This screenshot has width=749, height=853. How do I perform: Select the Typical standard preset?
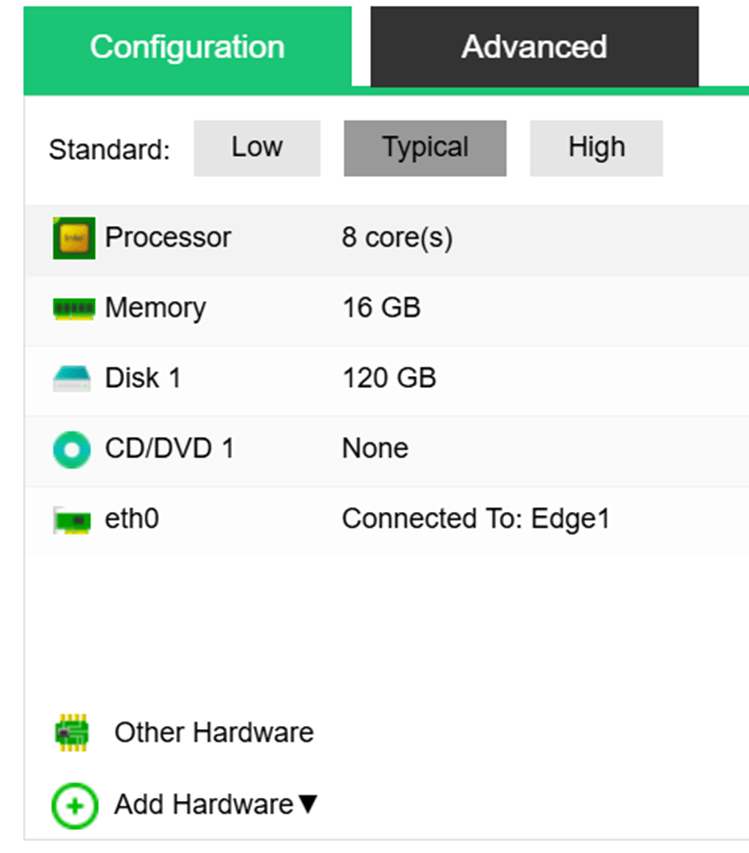pyautogui.click(x=425, y=148)
